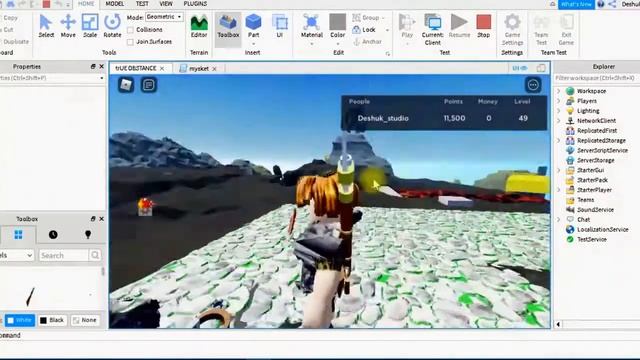640x360 pixels.
Task: Click the Toolbox search magnifier
Action: [x=95, y=255]
